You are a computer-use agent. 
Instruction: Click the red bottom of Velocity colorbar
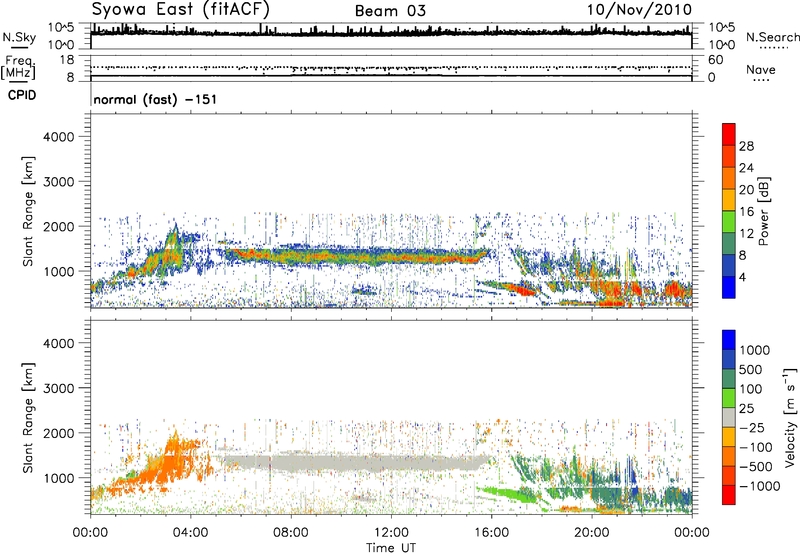729,495
